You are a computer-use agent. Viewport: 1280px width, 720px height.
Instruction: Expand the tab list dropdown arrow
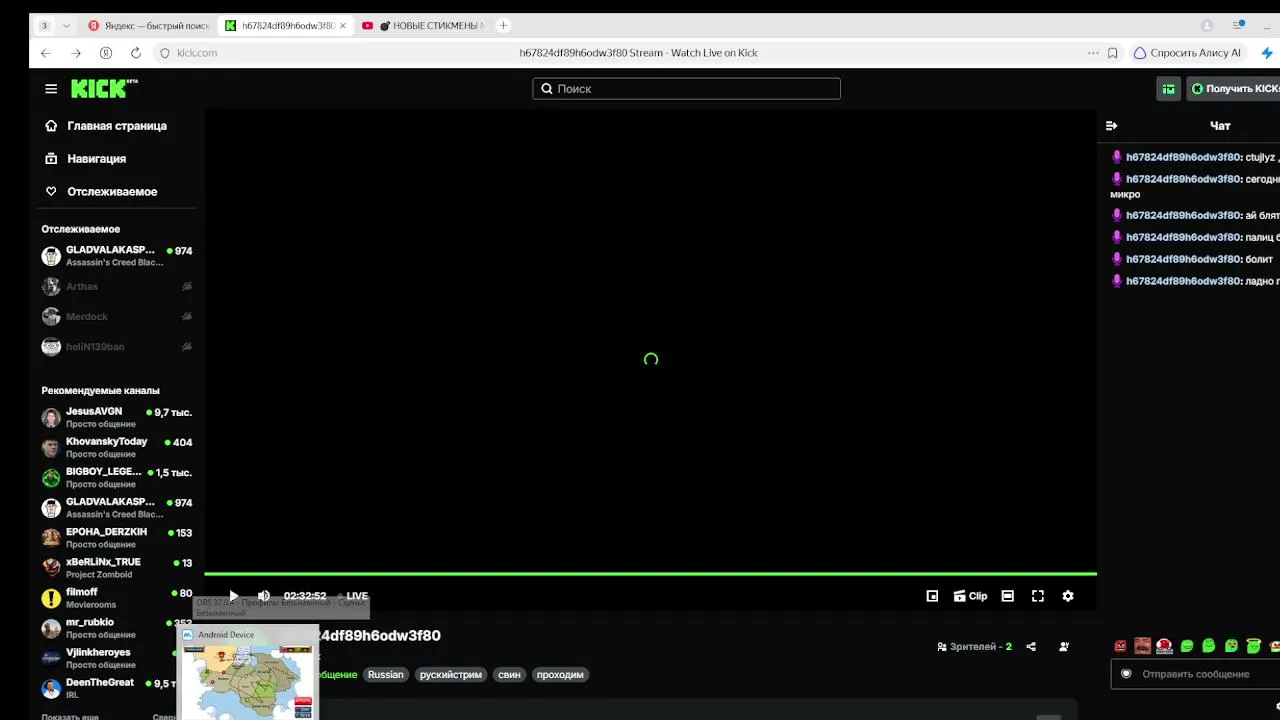click(x=66, y=26)
